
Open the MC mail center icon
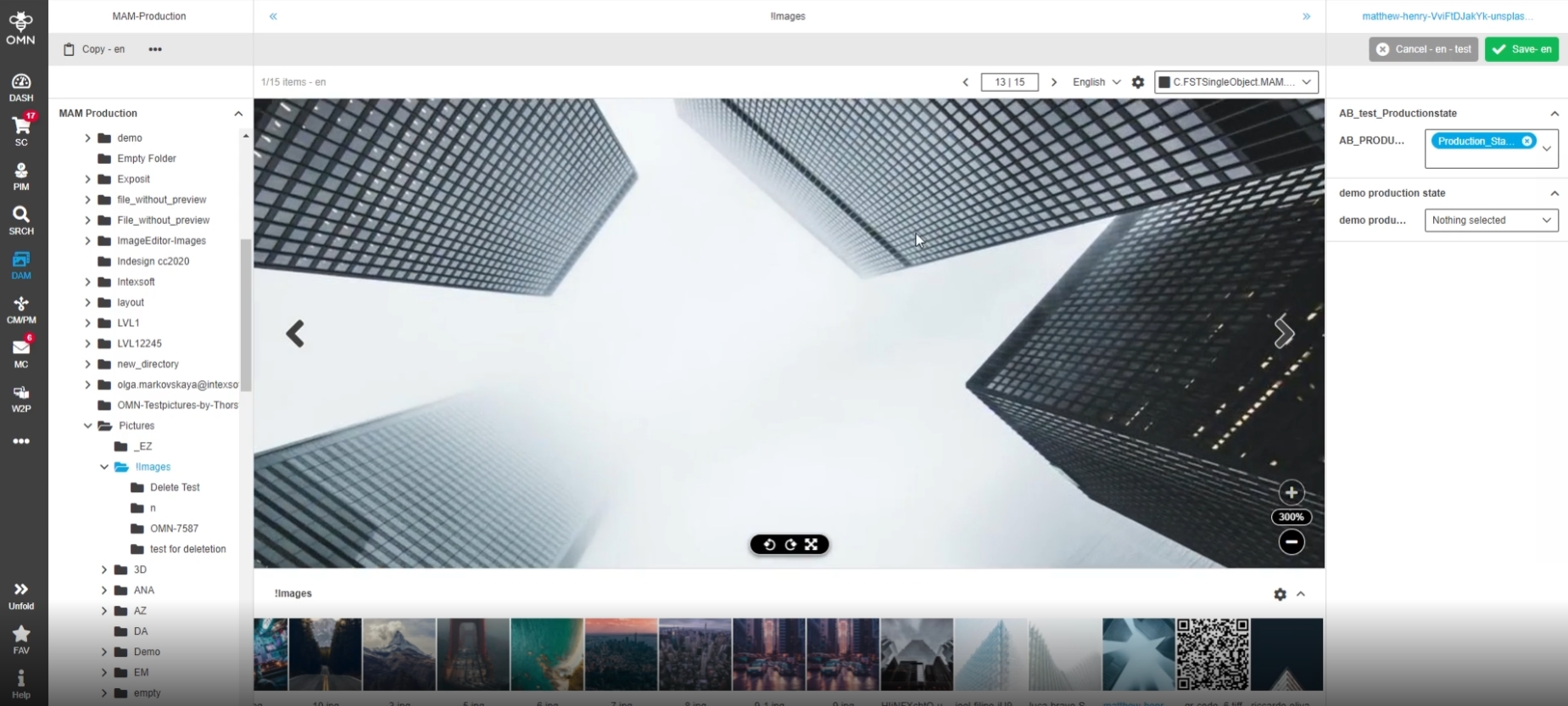pyautogui.click(x=21, y=352)
